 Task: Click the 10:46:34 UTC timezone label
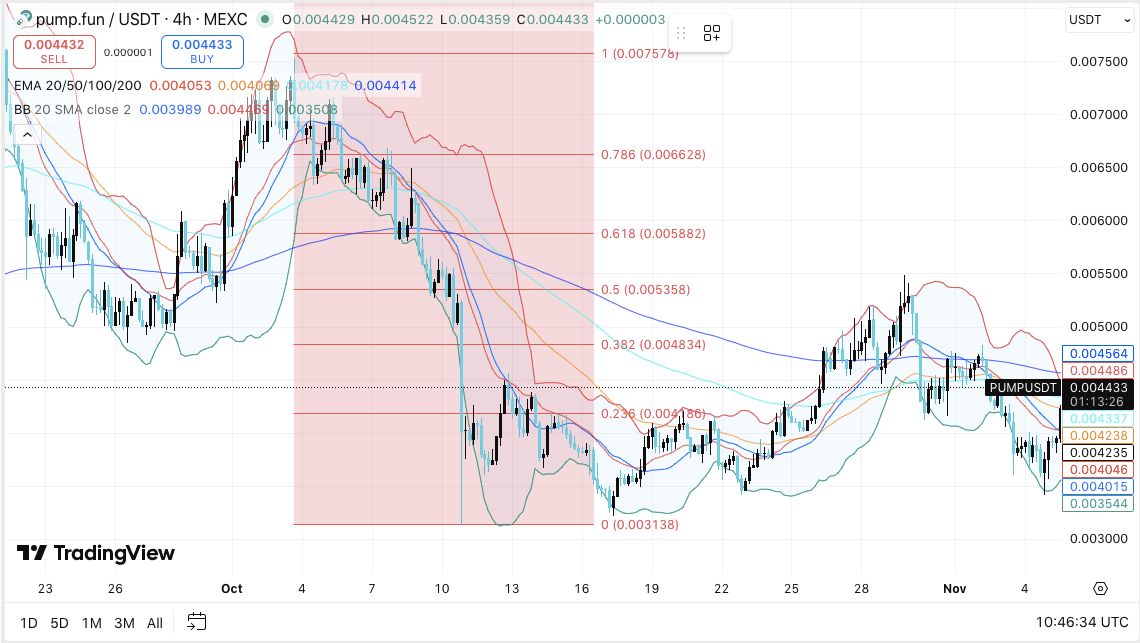(1082, 621)
